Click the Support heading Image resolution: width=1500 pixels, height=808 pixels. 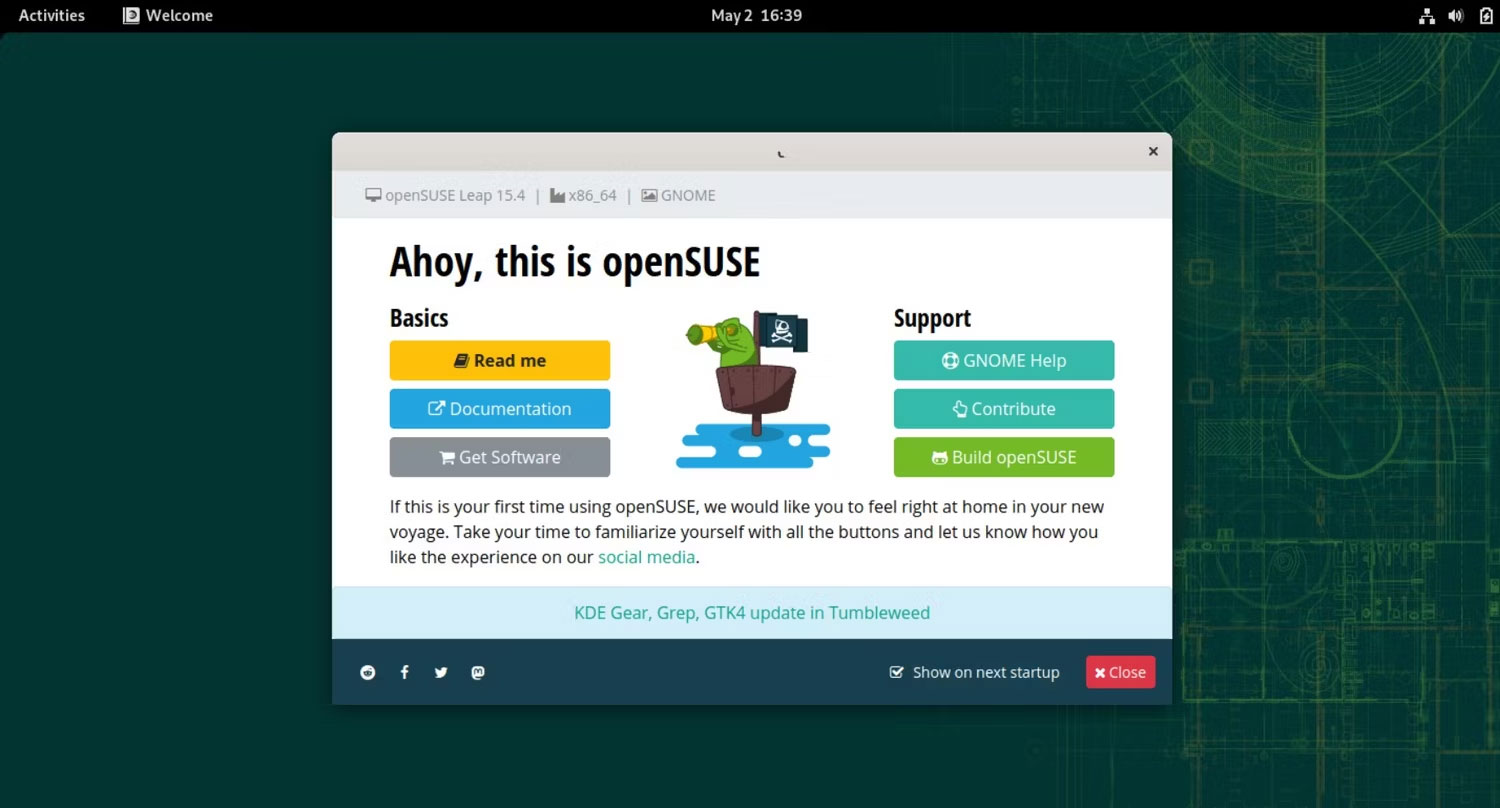pos(932,318)
